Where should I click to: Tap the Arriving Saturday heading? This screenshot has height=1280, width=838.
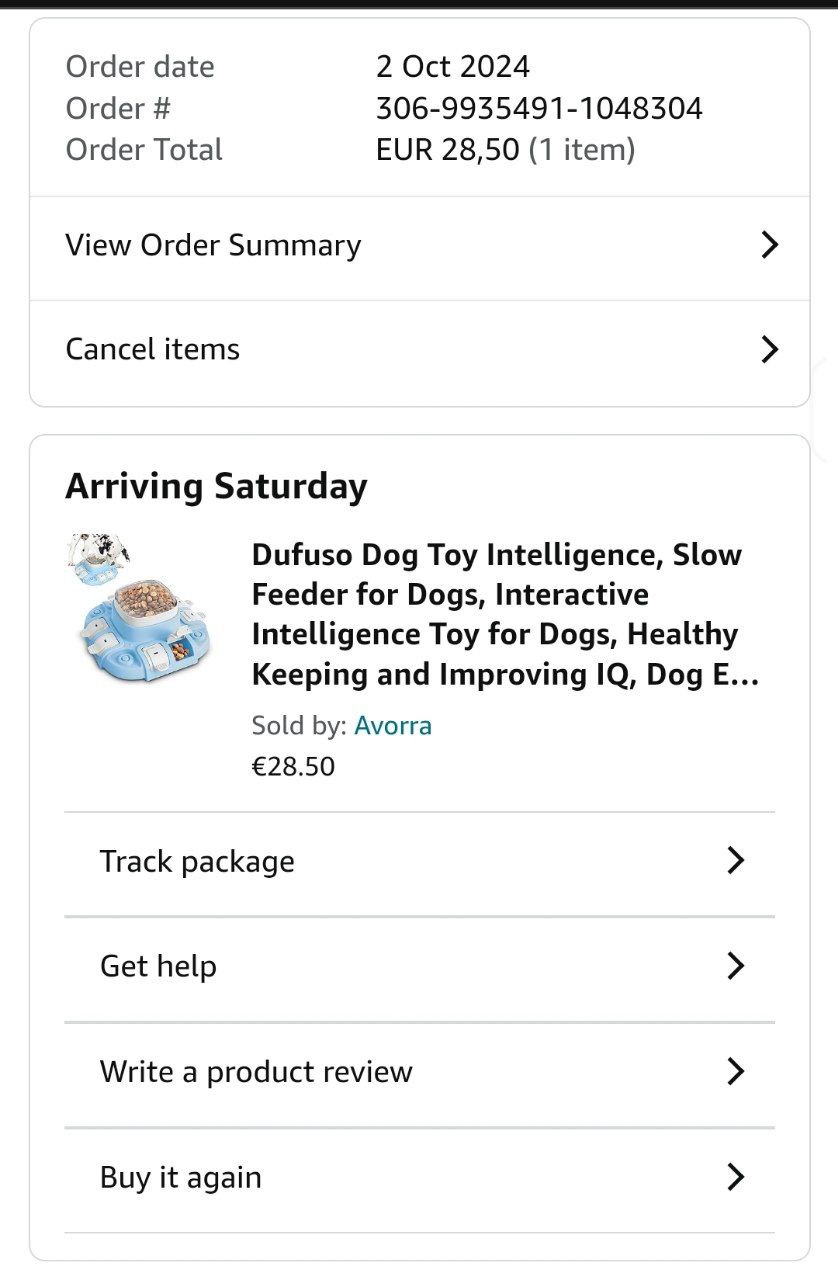pyautogui.click(x=216, y=487)
